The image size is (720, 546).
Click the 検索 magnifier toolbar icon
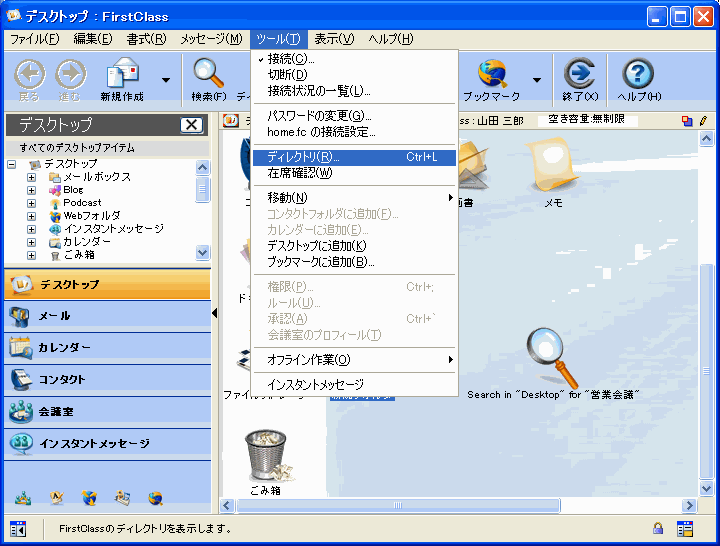(x=208, y=74)
